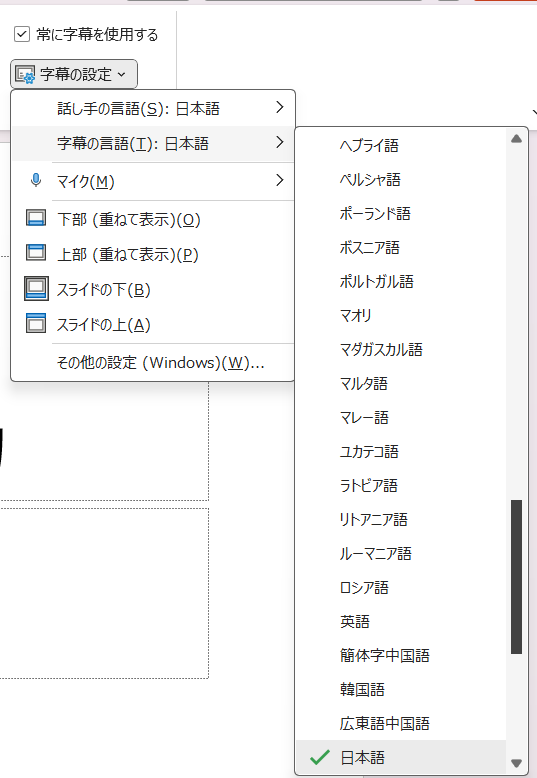
Task: Open 話し手の言語(S) submenu
Action: 153,108
